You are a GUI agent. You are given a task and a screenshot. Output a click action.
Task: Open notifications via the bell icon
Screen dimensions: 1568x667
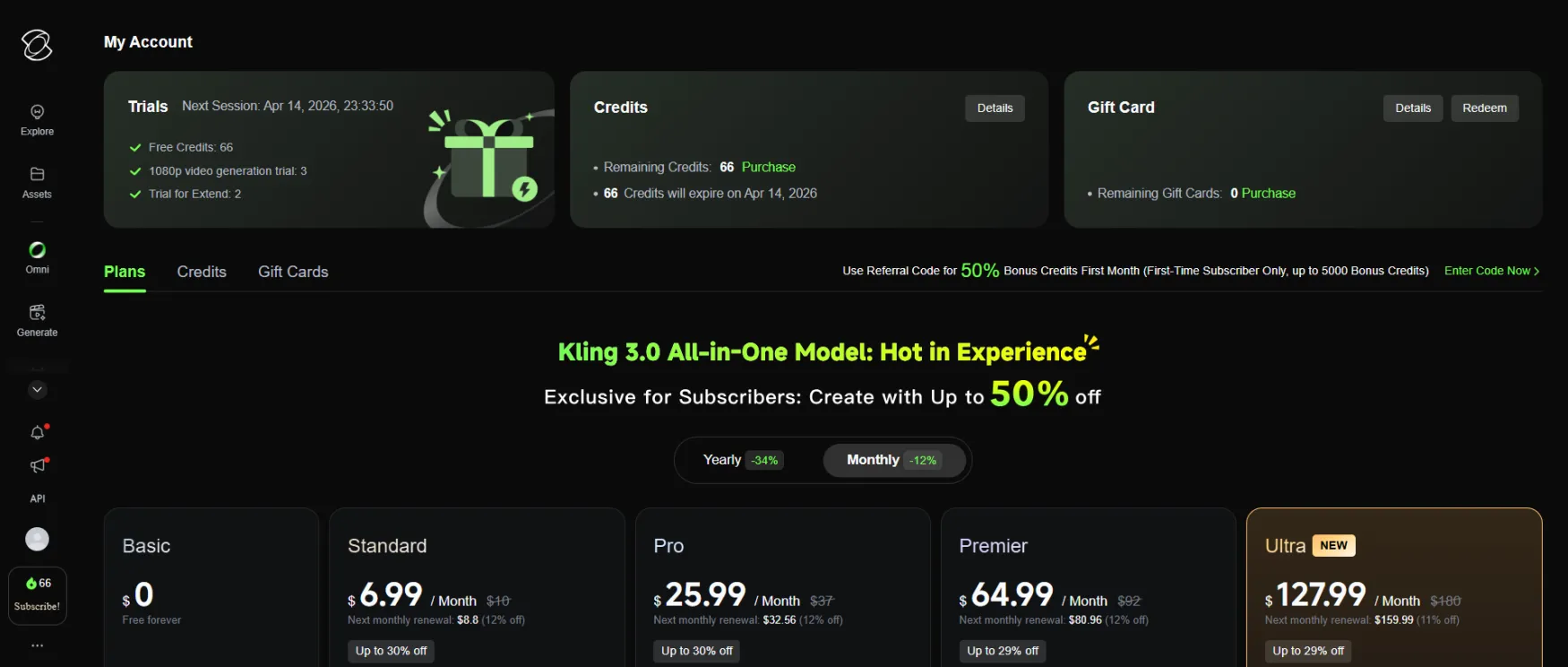(x=37, y=432)
